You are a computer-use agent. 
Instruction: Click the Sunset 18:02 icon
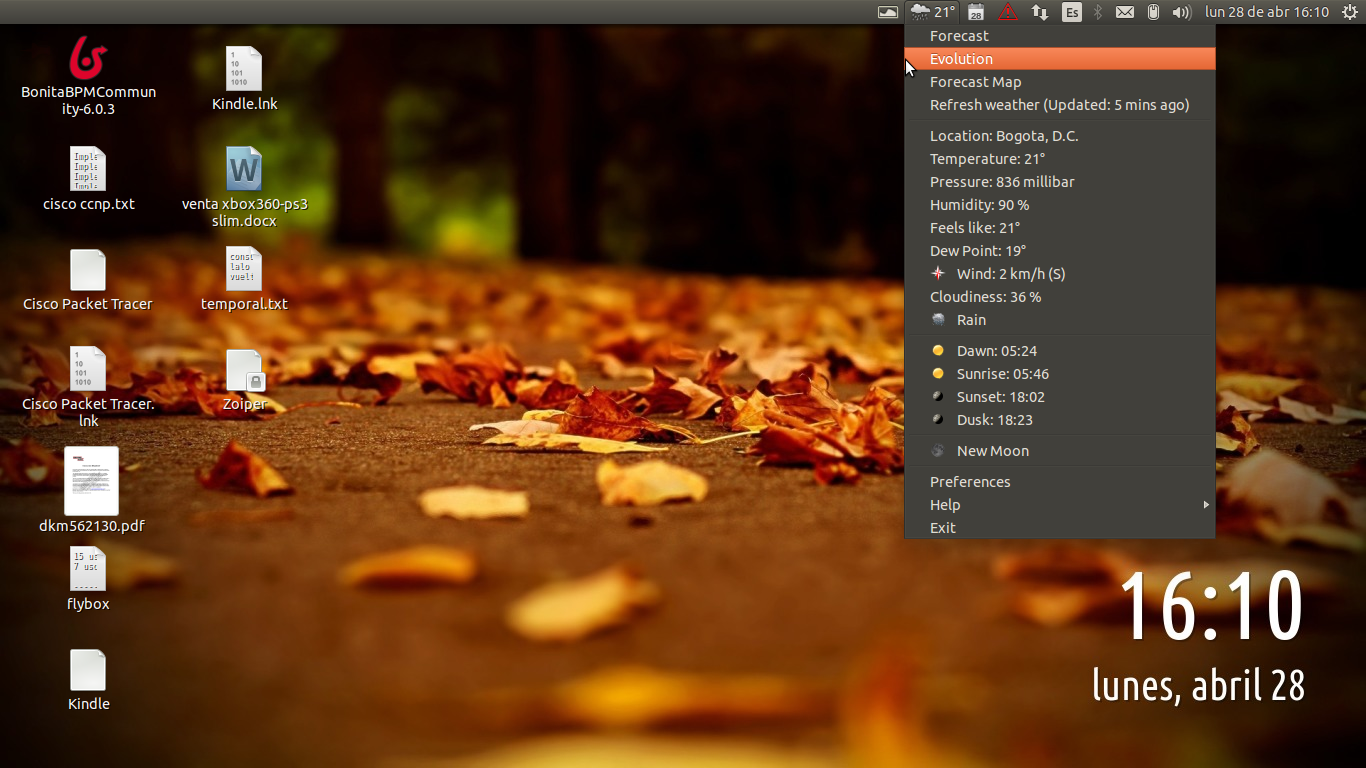point(937,396)
